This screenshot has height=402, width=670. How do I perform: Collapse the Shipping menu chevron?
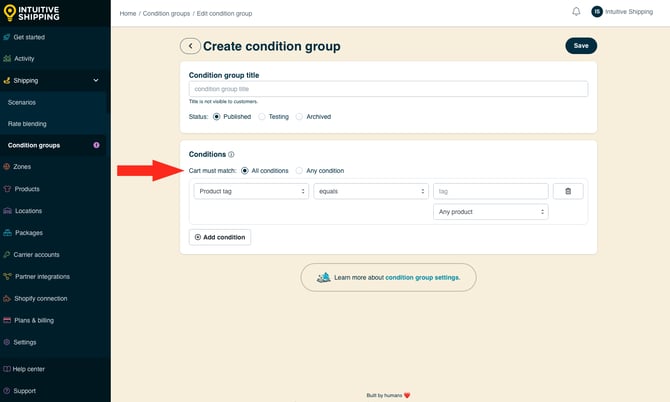pos(96,80)
